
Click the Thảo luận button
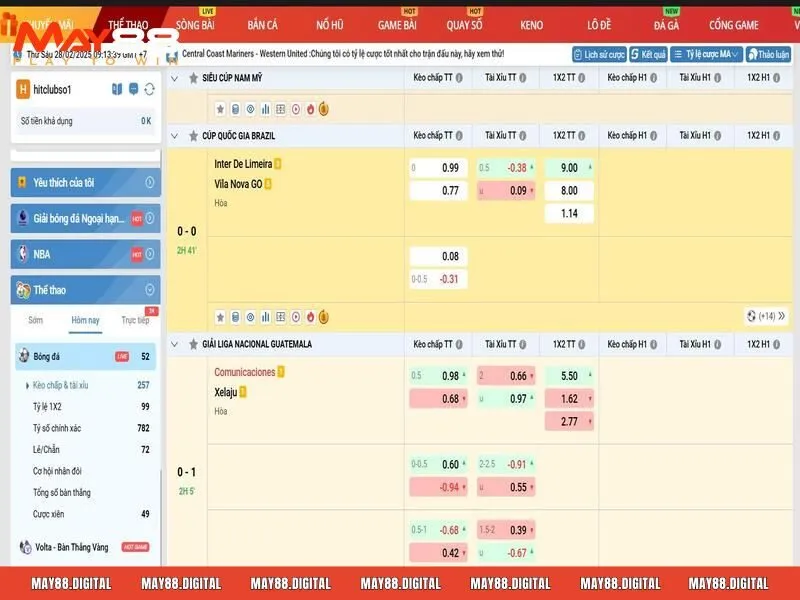(x=768, y=54)
